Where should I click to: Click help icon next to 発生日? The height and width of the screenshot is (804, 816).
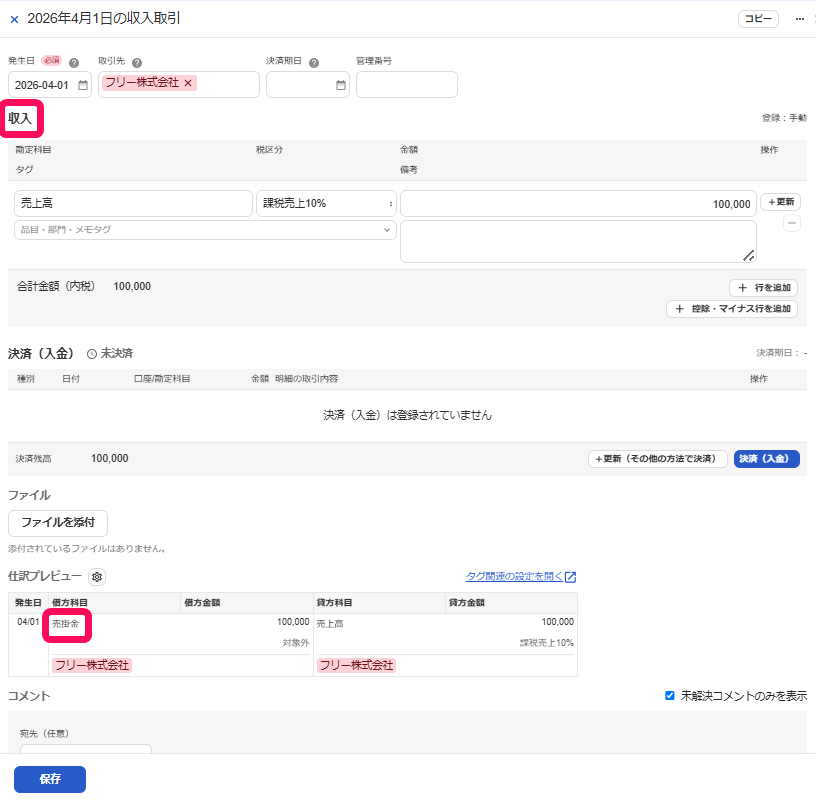(74, 62)
